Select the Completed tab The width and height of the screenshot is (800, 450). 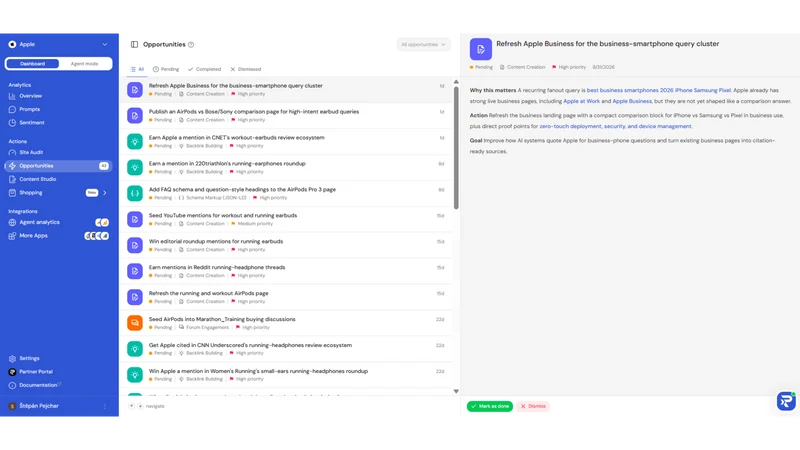pyautogui.click(x=204, y=69)
